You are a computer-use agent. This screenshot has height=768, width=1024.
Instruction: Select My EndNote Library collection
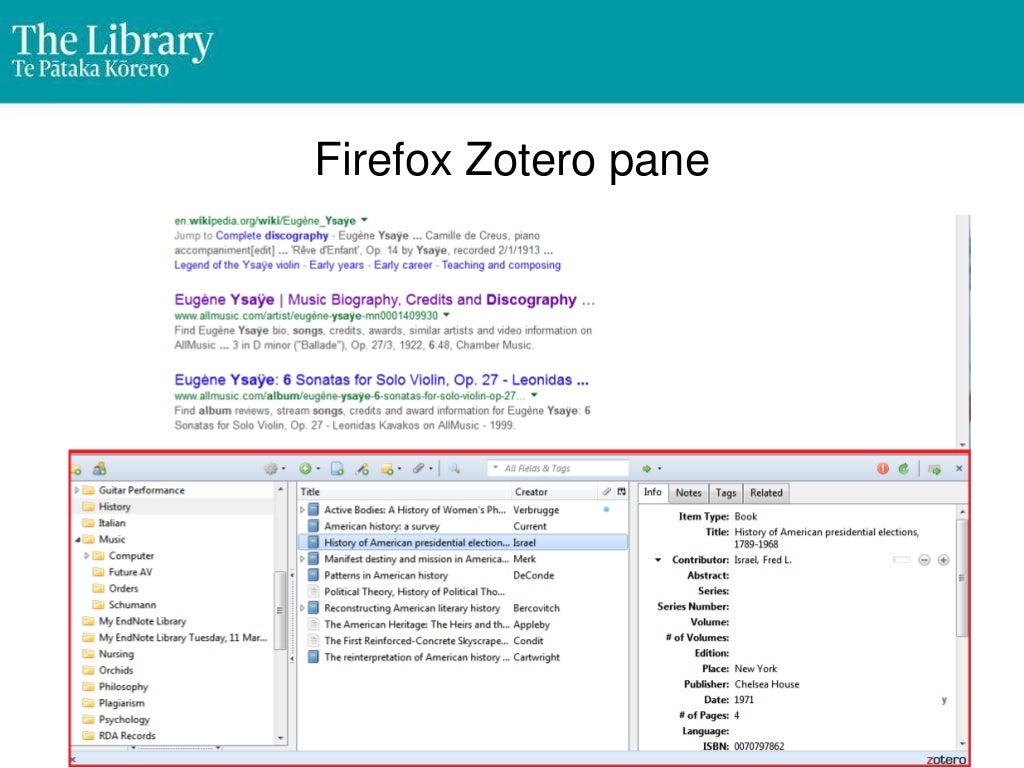(142, 621)
